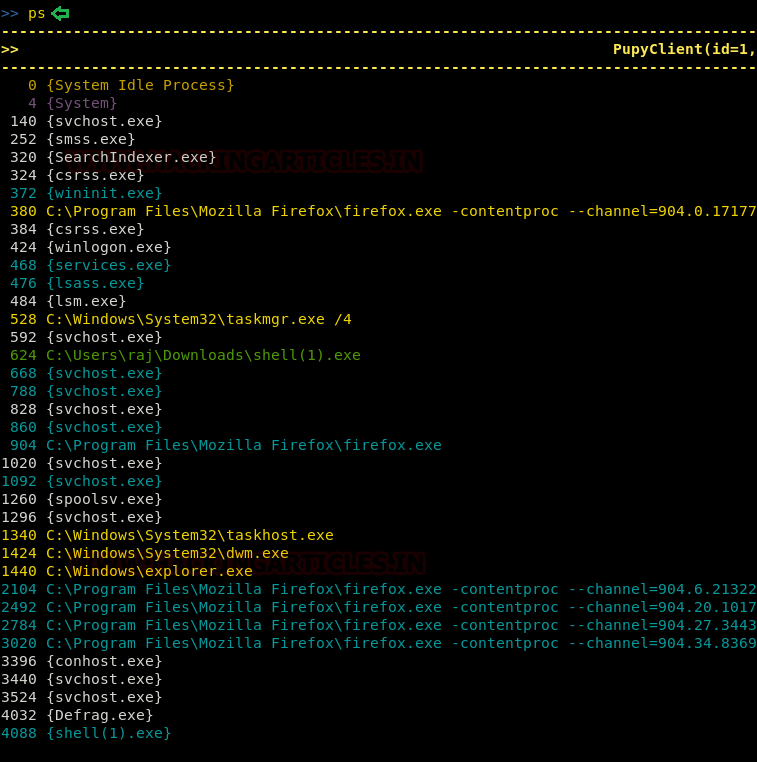Click the lsass.exe process entry
The width and height of the screenshot is (757, 762).
tap(95, 283)
